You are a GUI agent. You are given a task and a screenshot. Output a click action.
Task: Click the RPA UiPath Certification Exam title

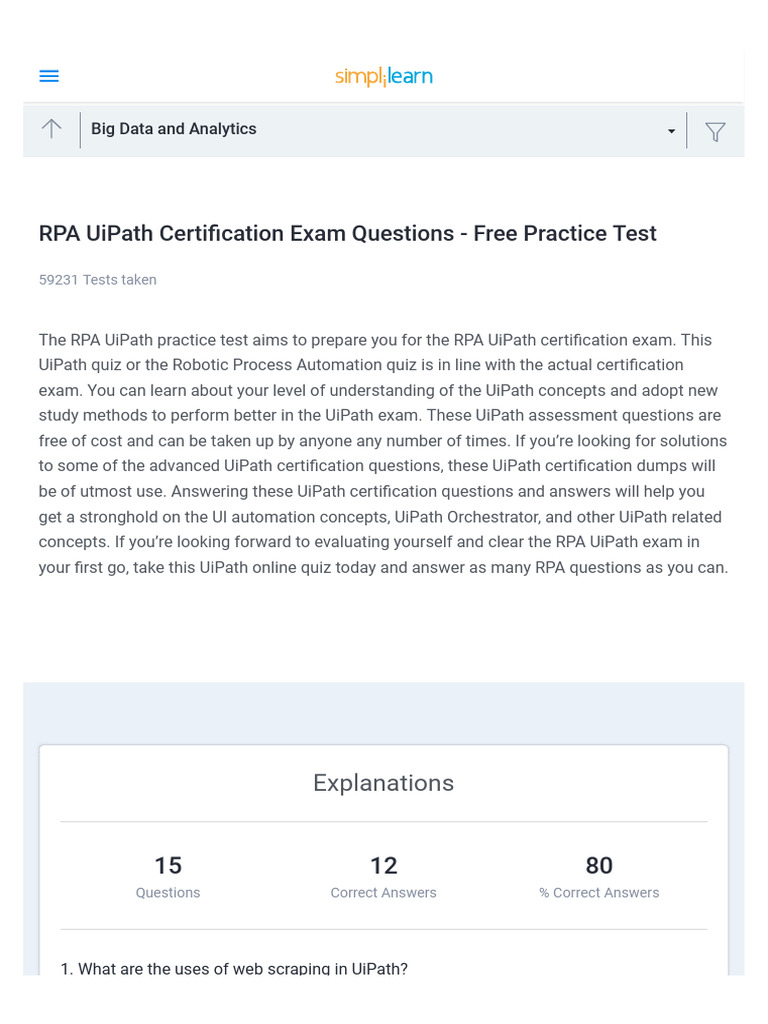click(x=347, y=233)
